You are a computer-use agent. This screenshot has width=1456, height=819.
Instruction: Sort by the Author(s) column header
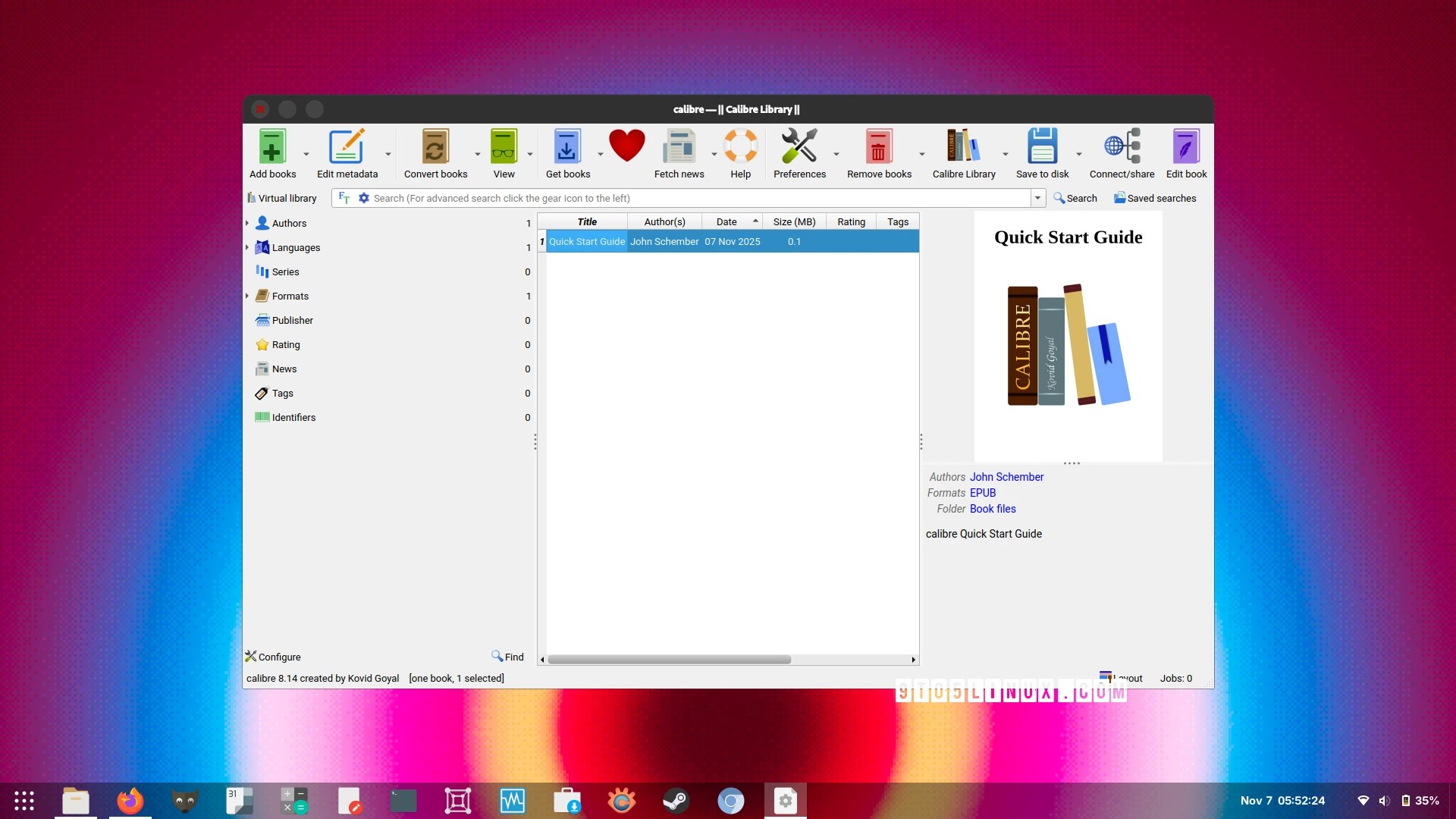(x=664, y=221)
